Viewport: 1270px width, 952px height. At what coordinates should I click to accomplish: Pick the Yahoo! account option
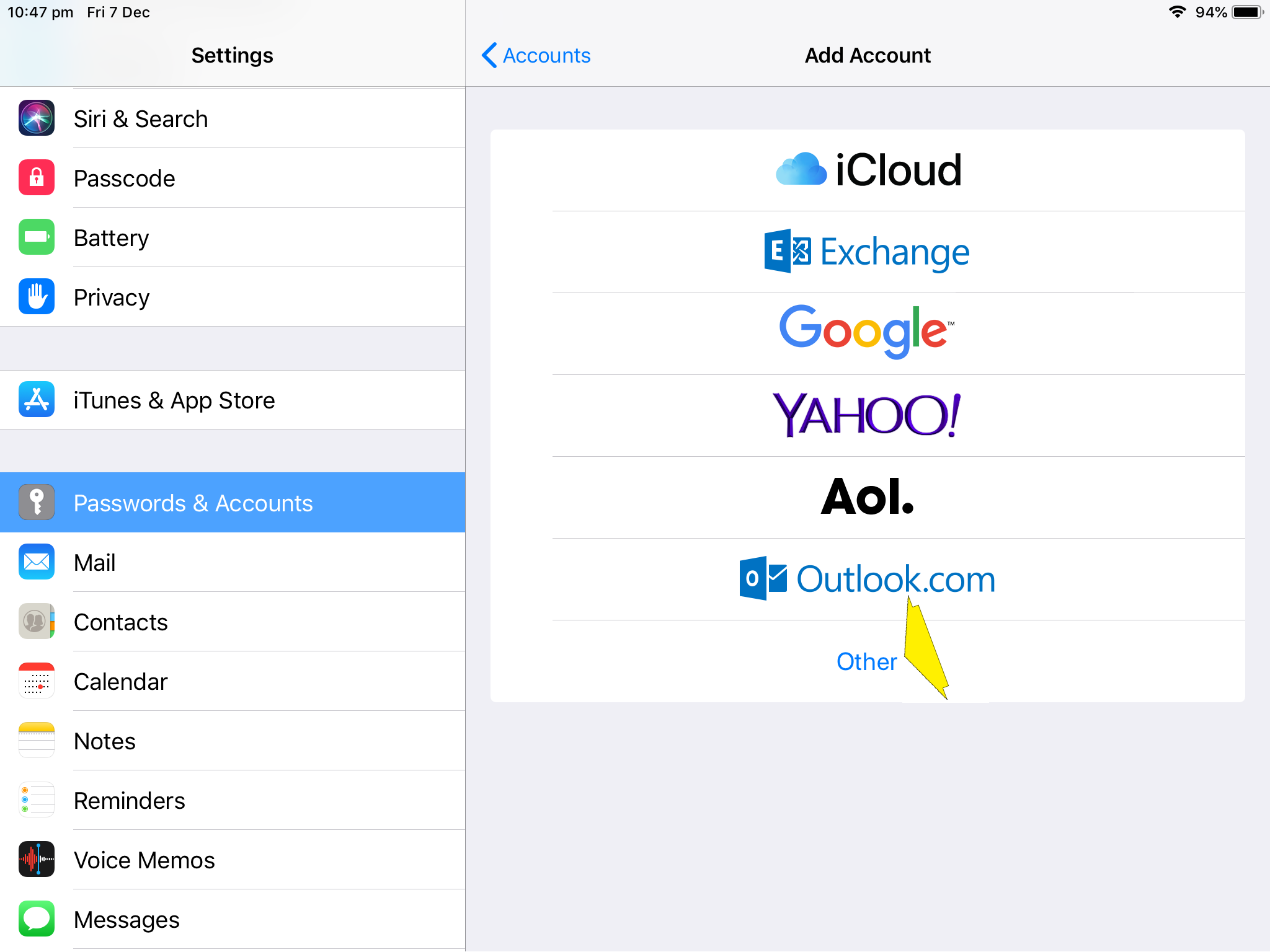point(868,415)
